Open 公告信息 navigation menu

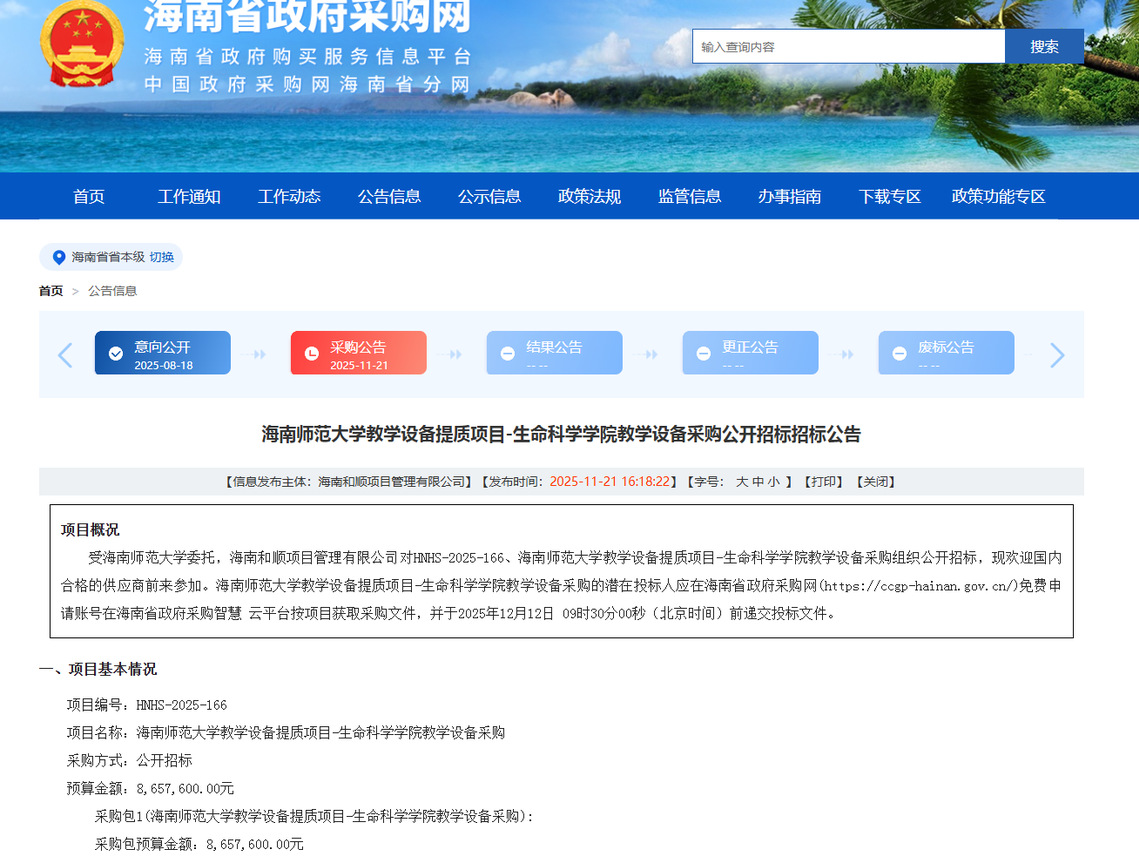click(x=389, y=196)
